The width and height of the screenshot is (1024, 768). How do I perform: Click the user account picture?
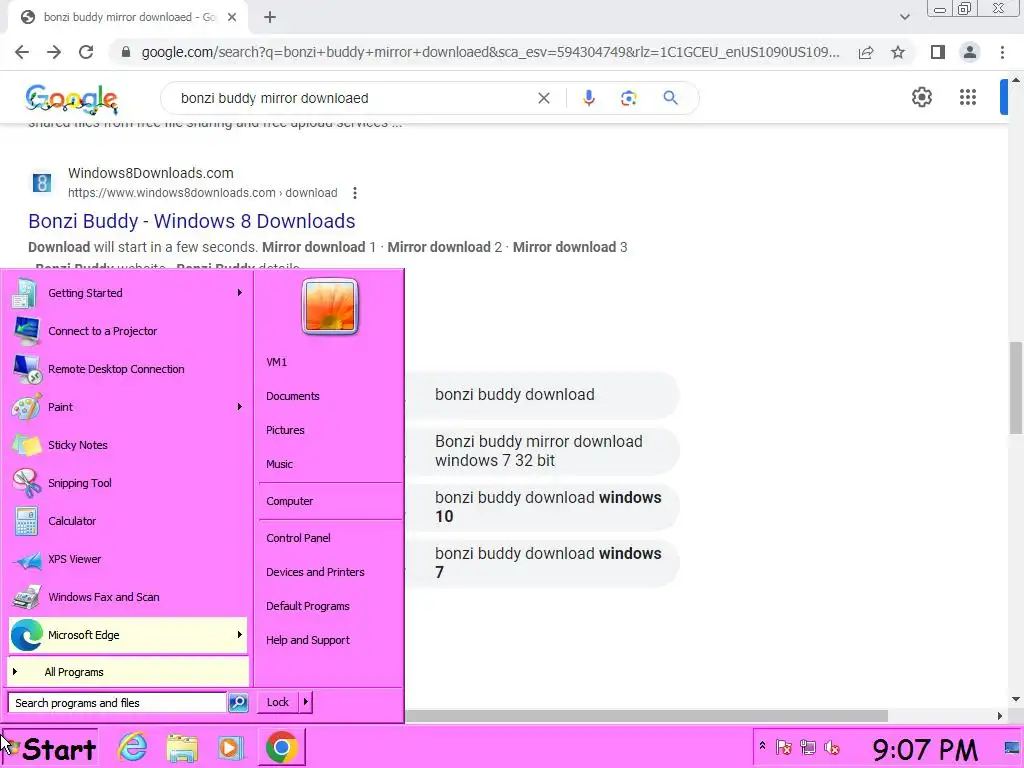click(x=330, y=307)
